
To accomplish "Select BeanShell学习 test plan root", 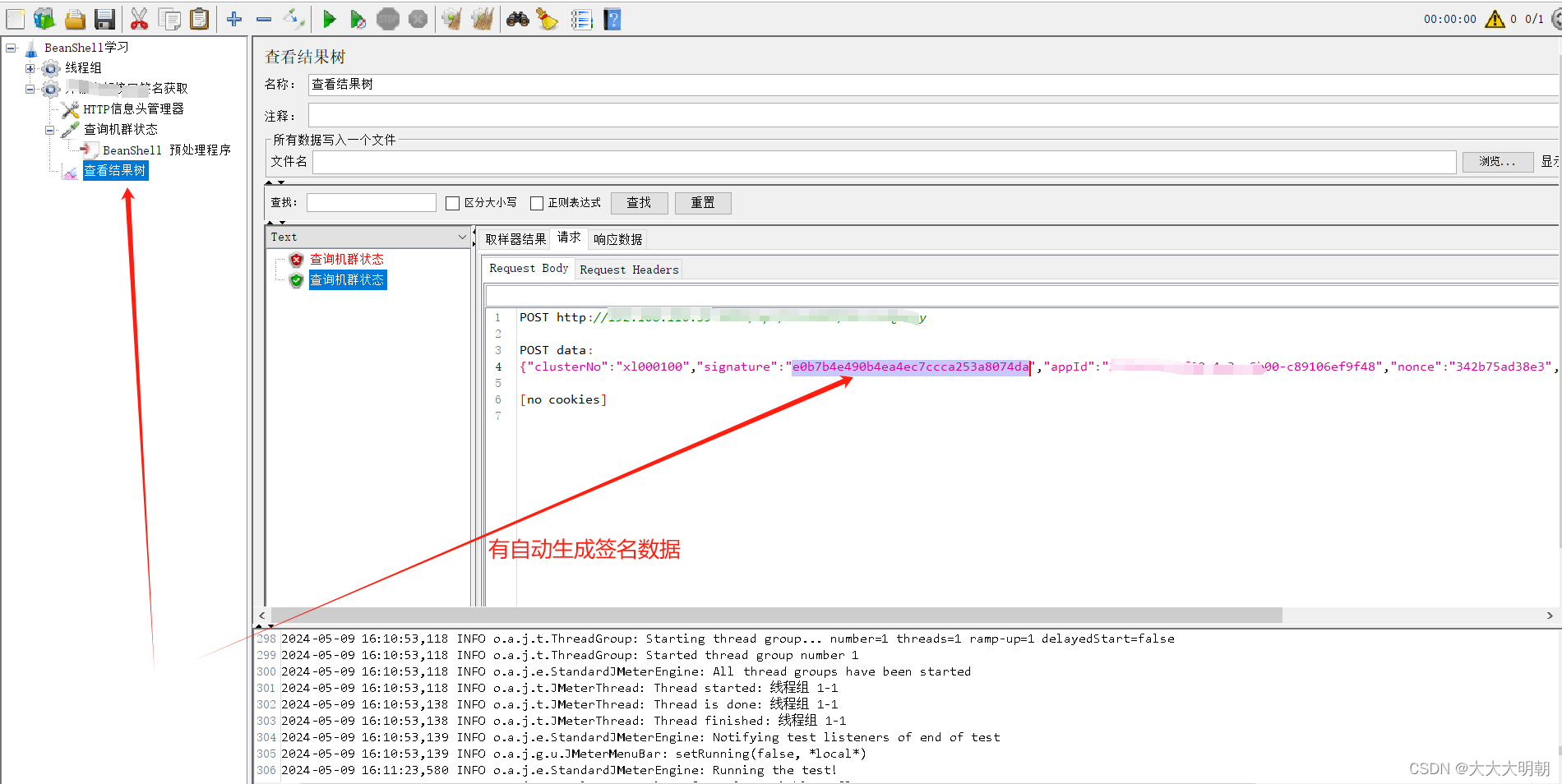I will [86, 47].
